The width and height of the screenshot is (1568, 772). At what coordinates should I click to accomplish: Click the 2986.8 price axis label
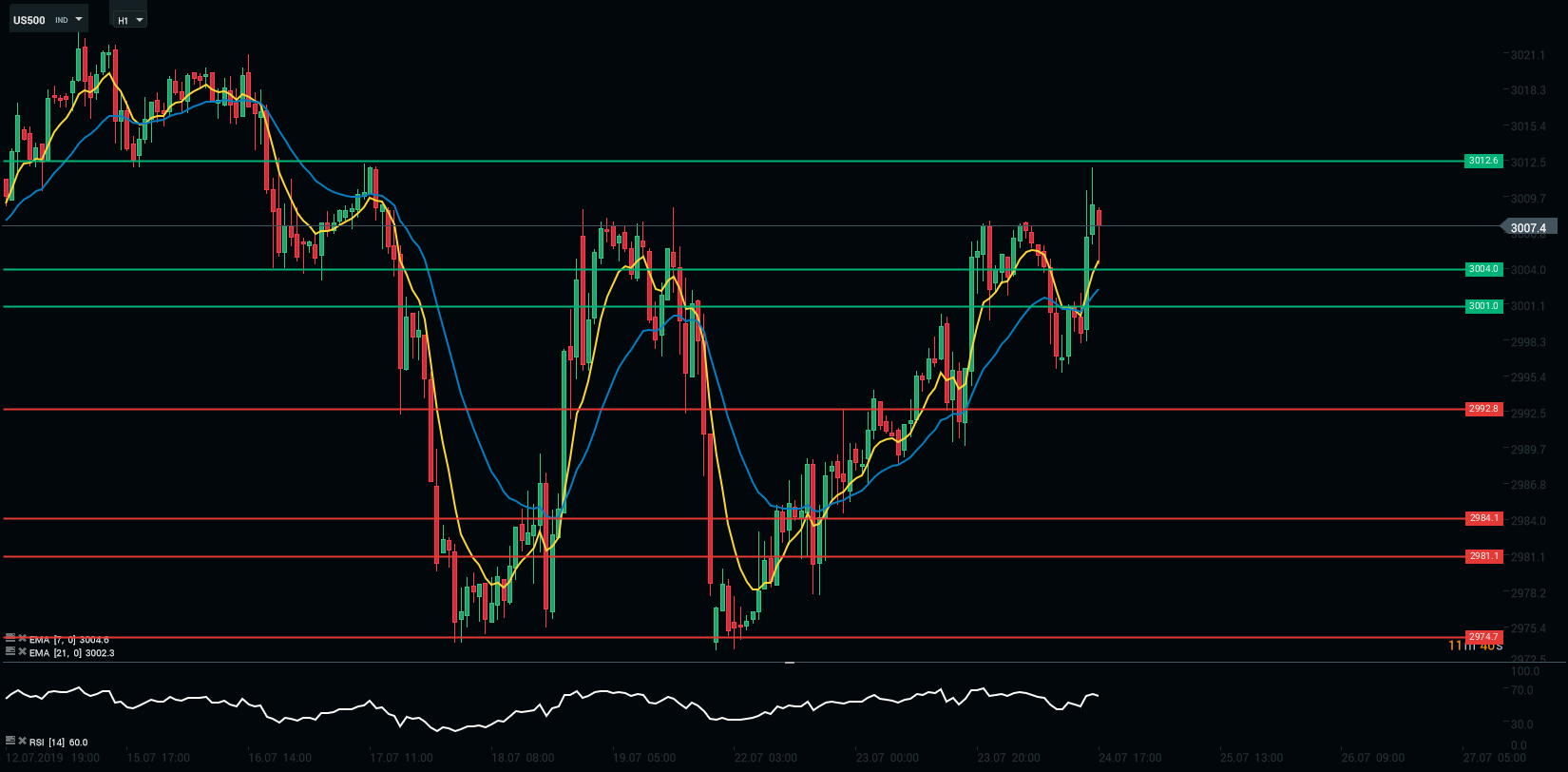(x=1528, y=485)
